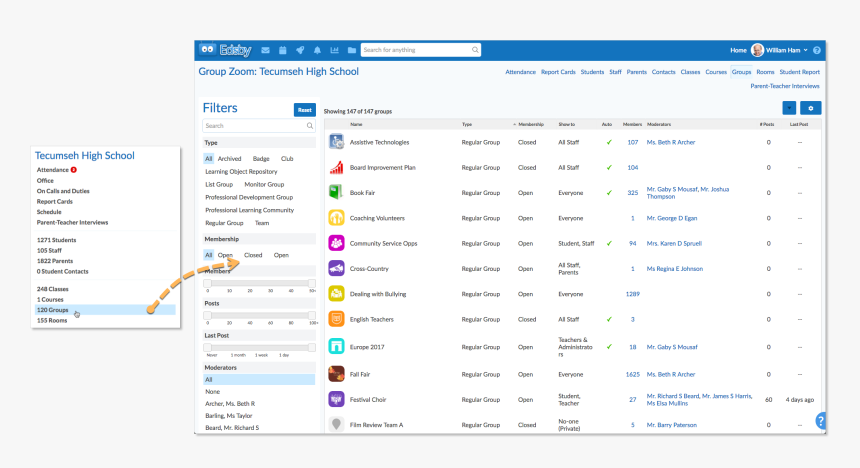Open the calendar icon in top bar
Screen dimensions: 860x468
(x=283, y=50)
